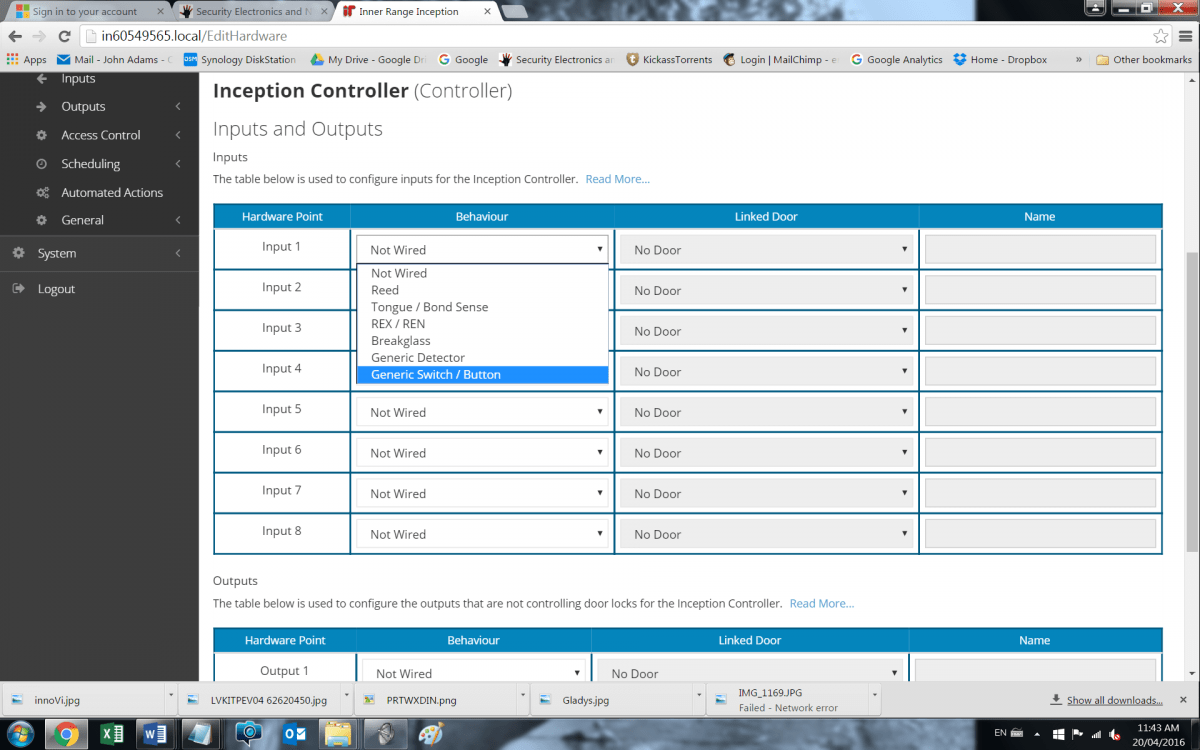The height and width of the screenshot is (750, 1200).
Task: Choose Reed from the behaviour list
Action: coord(385,290)
